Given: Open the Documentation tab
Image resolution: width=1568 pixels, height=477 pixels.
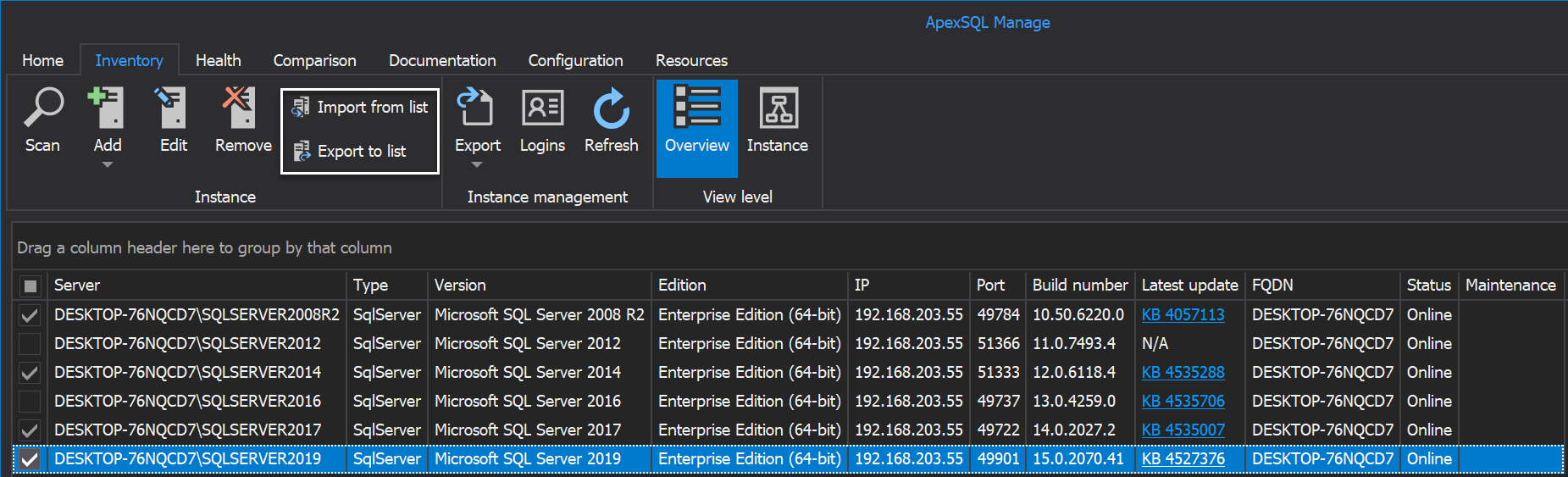Looking at the screenshot, I should (442, 60).
